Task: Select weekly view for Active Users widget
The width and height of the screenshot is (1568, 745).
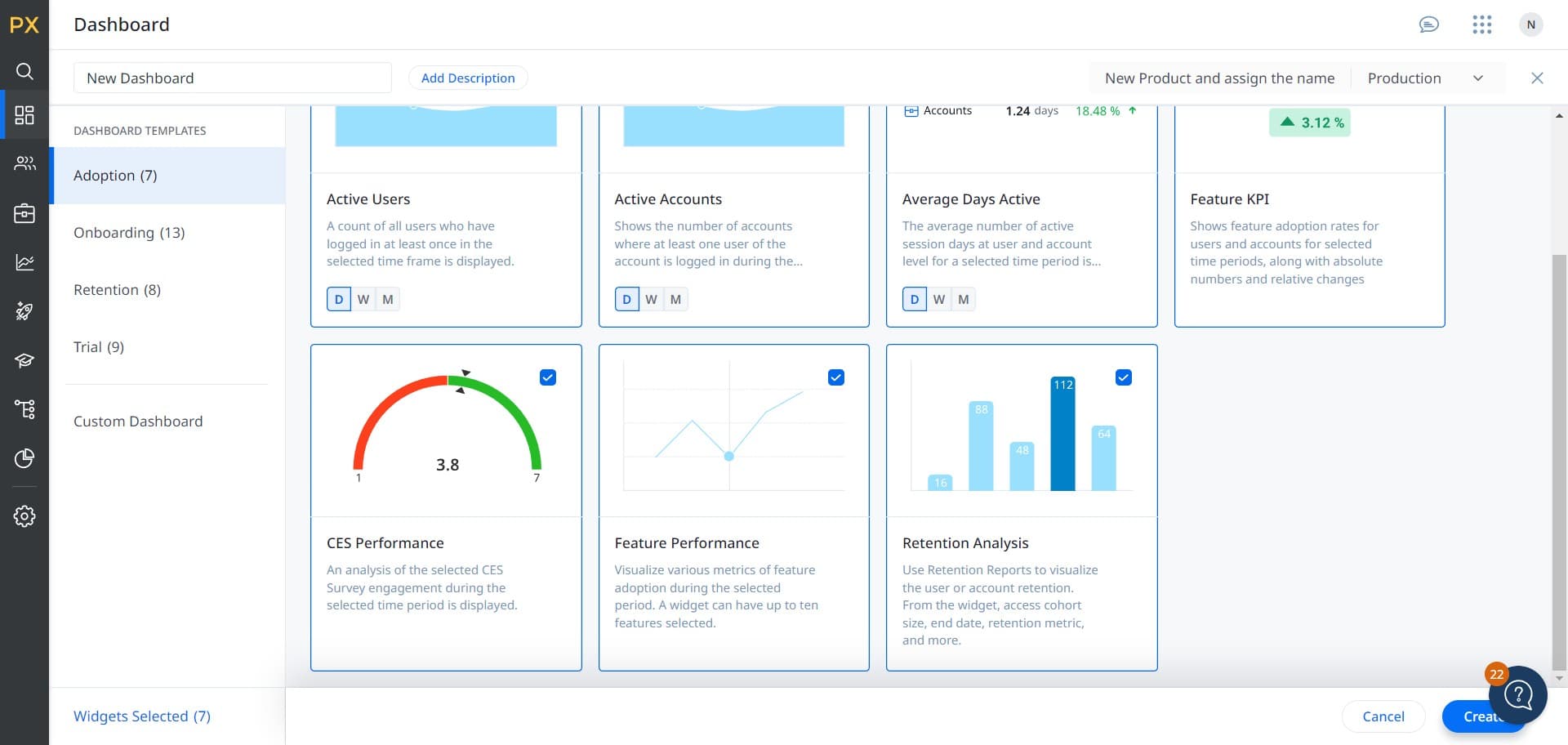Action: 363,299
